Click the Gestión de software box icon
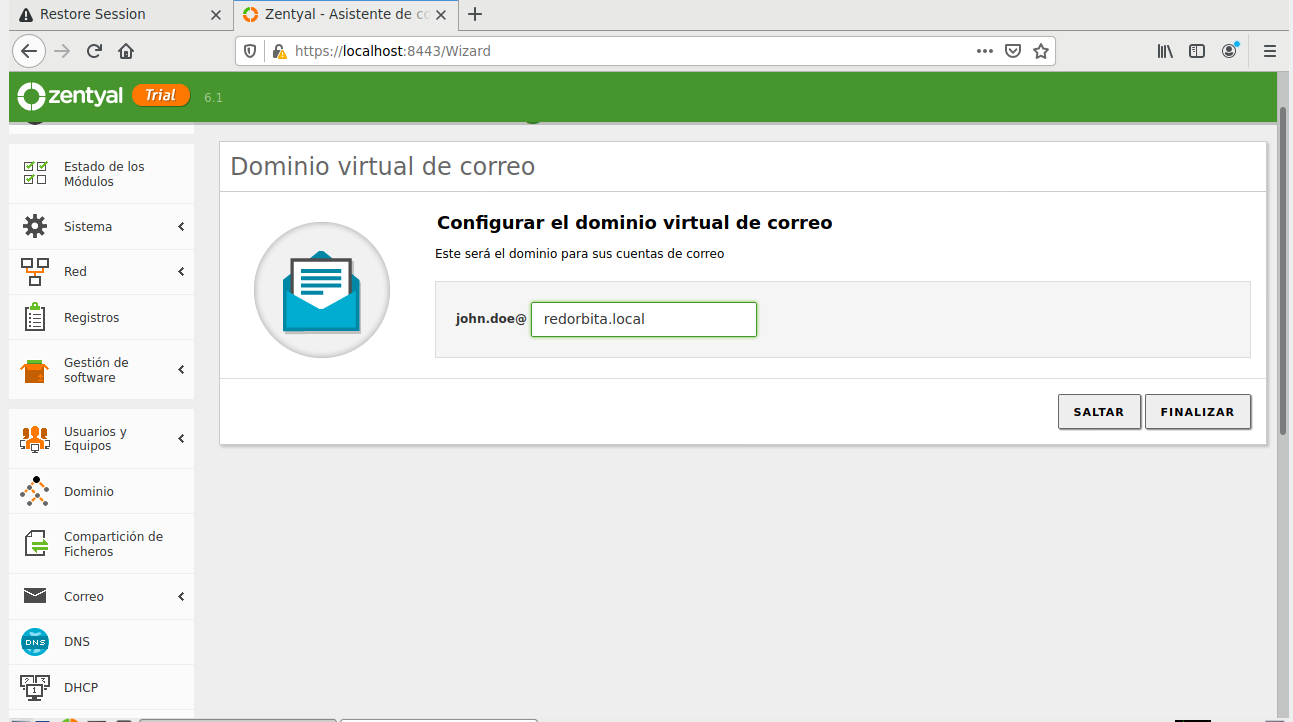This screenshot has height=722, width=1293. [35, 370]
